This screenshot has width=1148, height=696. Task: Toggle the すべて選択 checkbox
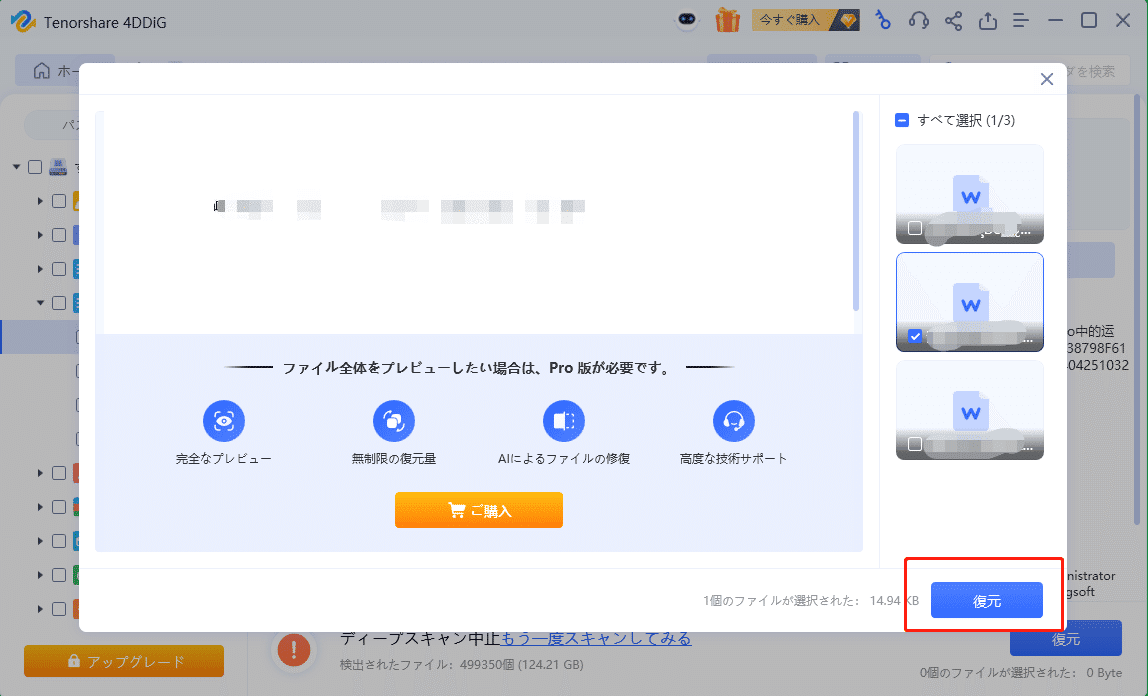[902, 120]
